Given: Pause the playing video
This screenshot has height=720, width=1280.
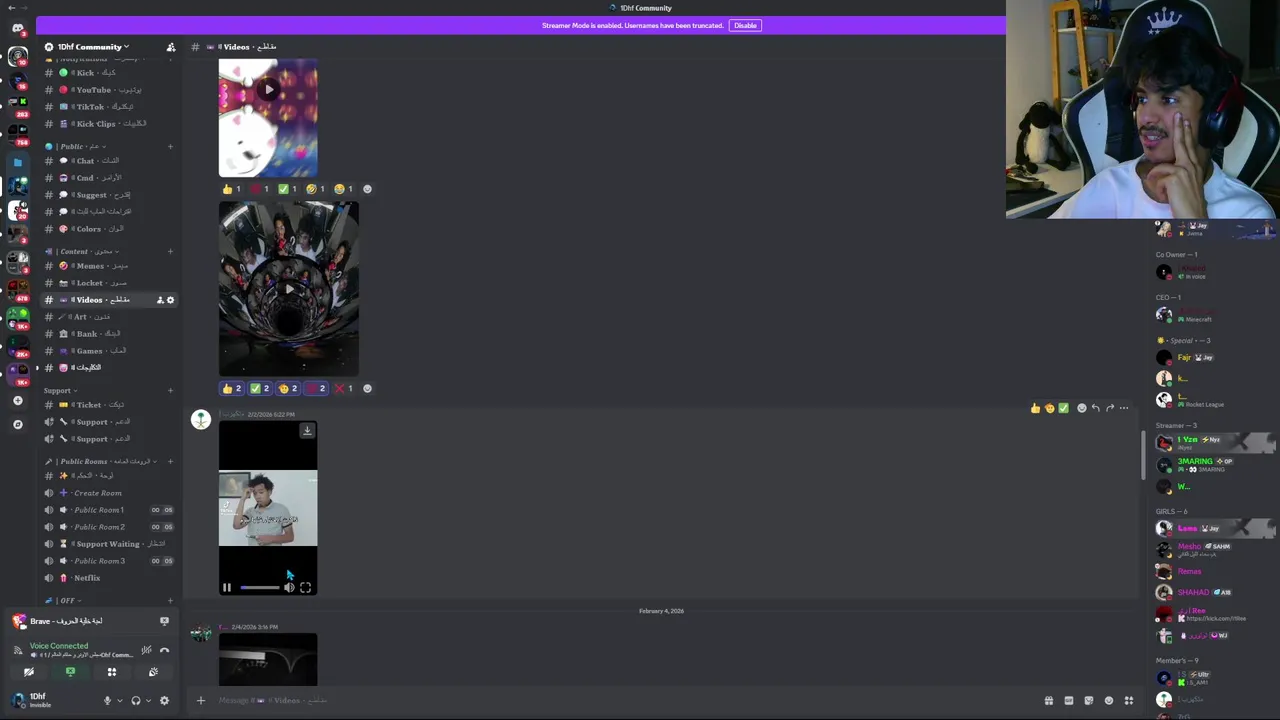Looking at the screenshot, I should 227,588.
